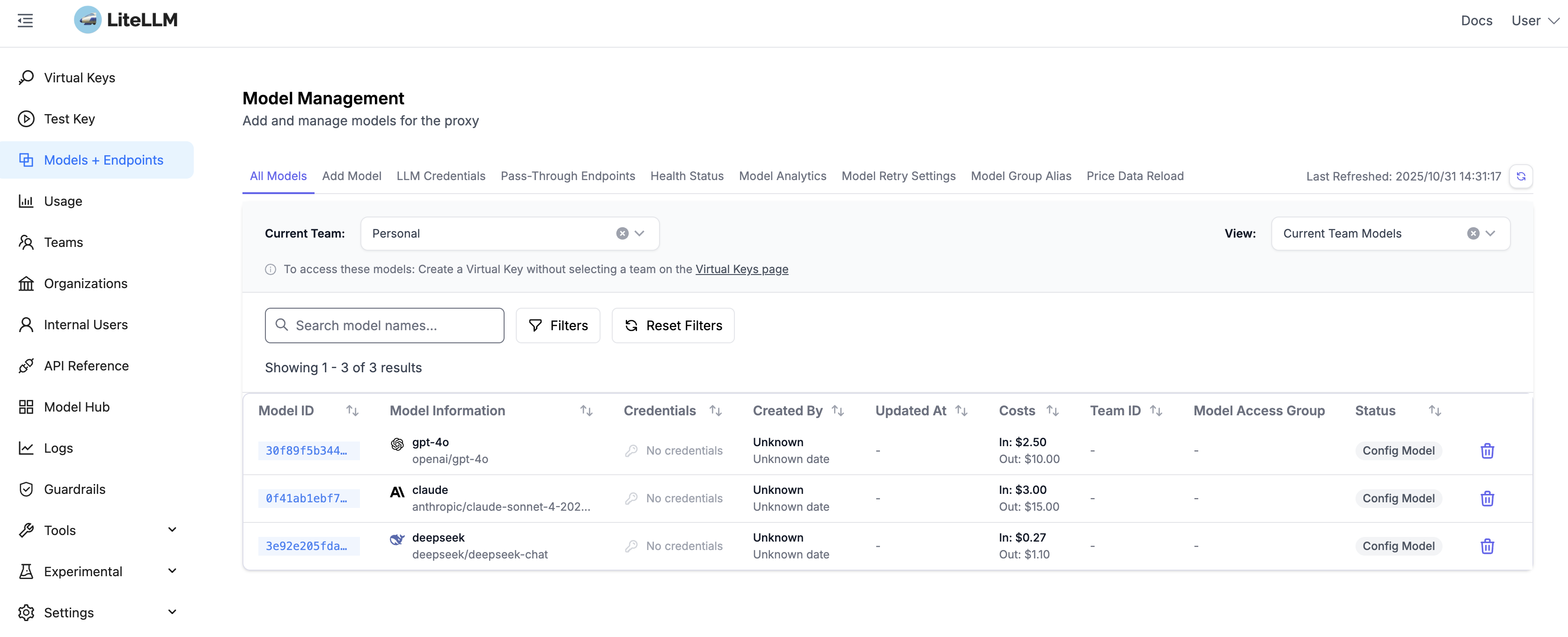Click the Search model names field

click(x=385, y=326)
